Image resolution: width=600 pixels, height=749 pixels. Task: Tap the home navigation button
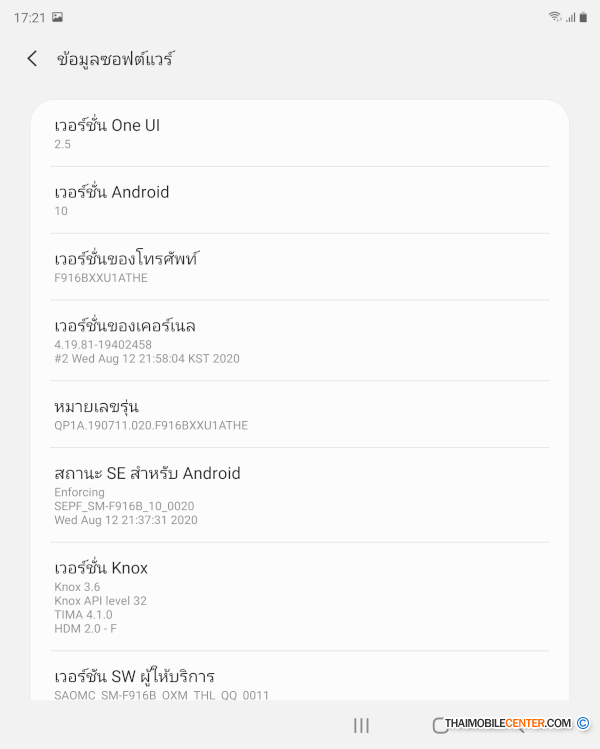[x=439, y=725]
